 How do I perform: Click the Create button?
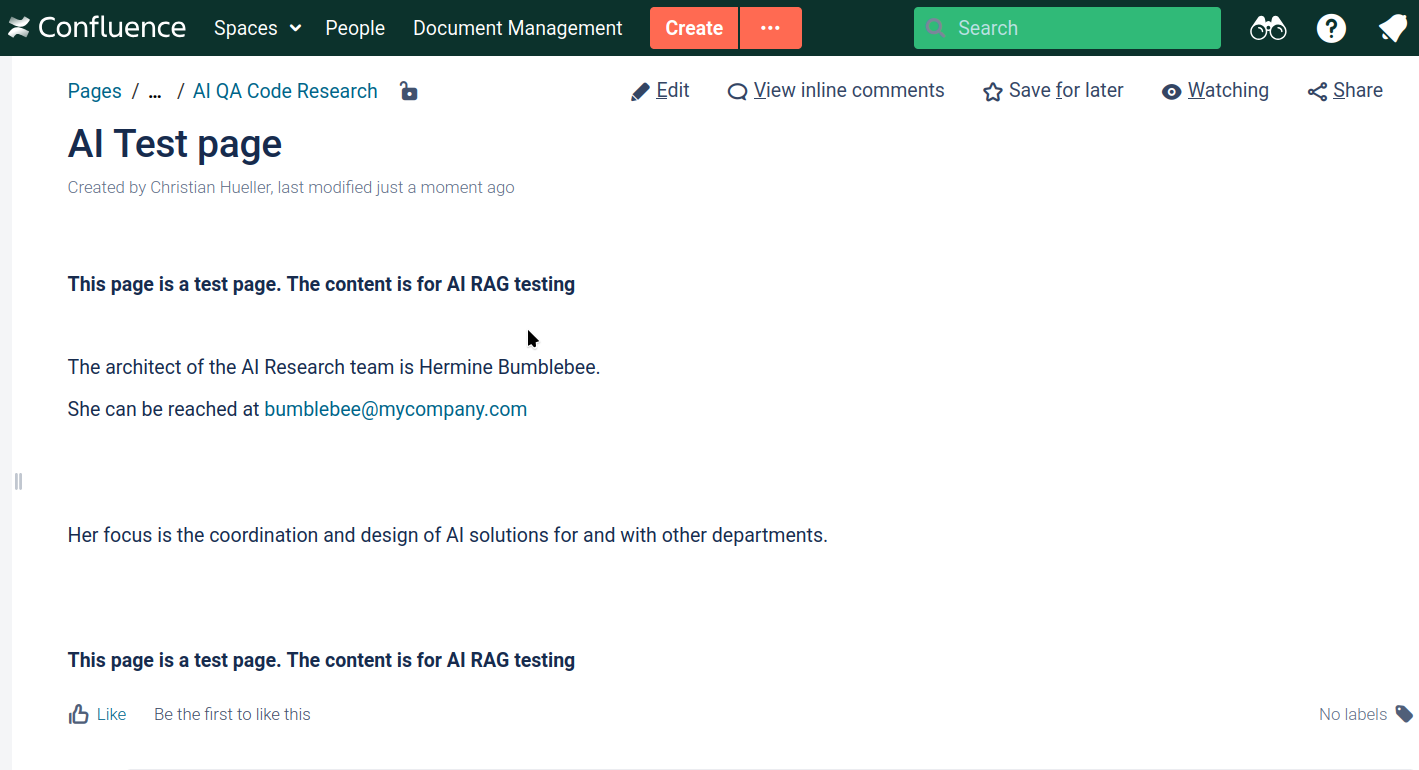pyautogui.click(x=694, y=28)
